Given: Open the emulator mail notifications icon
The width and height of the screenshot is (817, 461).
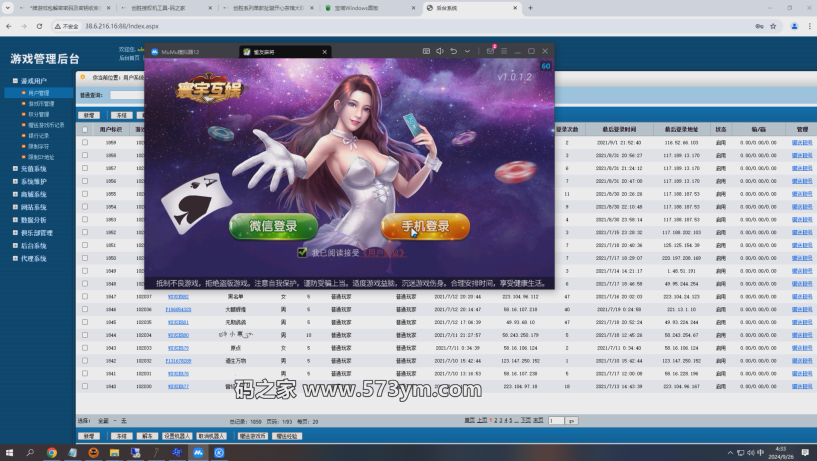Looking at the screenshot, I should point(490,51).
